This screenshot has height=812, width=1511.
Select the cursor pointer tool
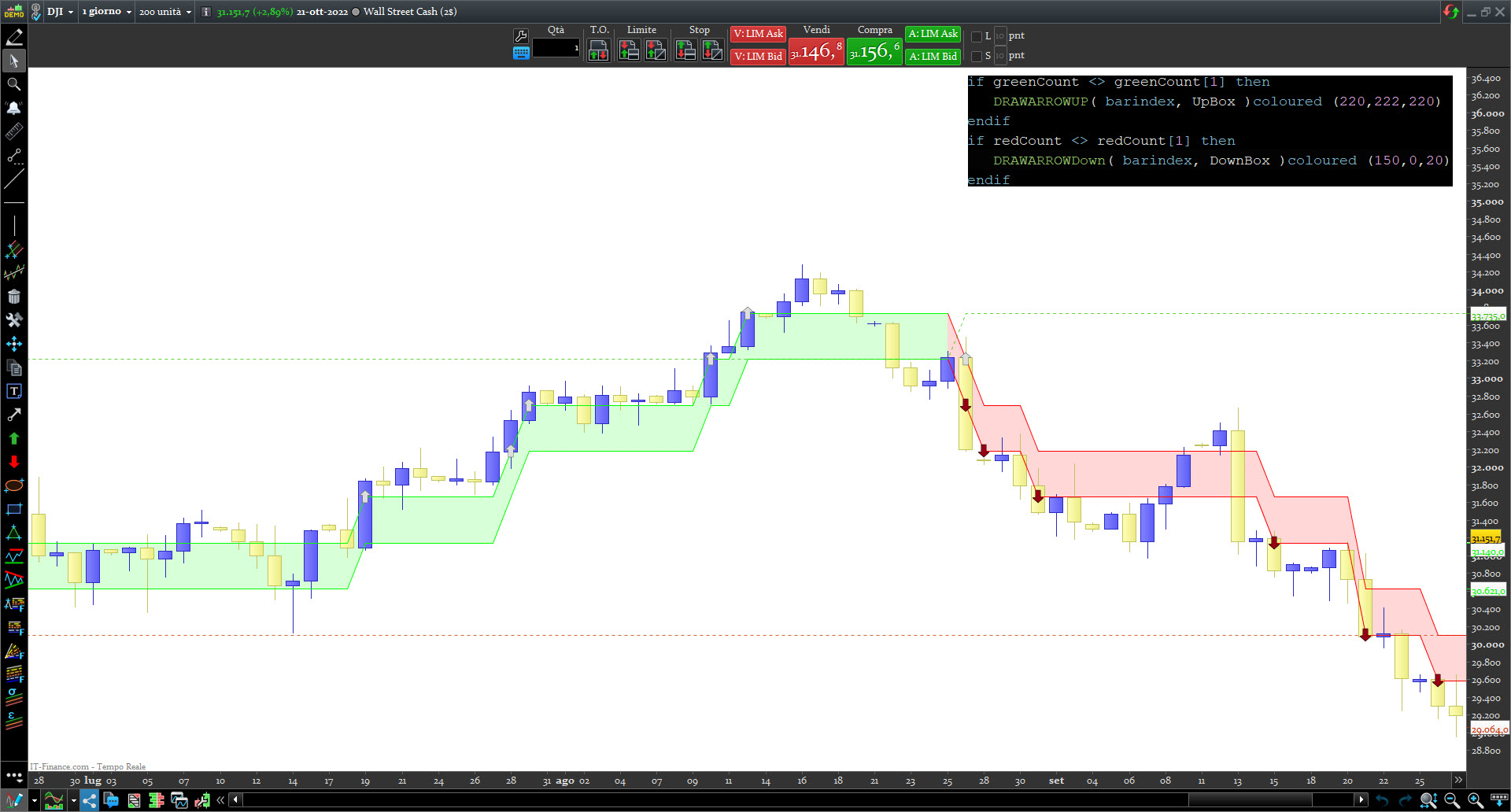point(14,61)
